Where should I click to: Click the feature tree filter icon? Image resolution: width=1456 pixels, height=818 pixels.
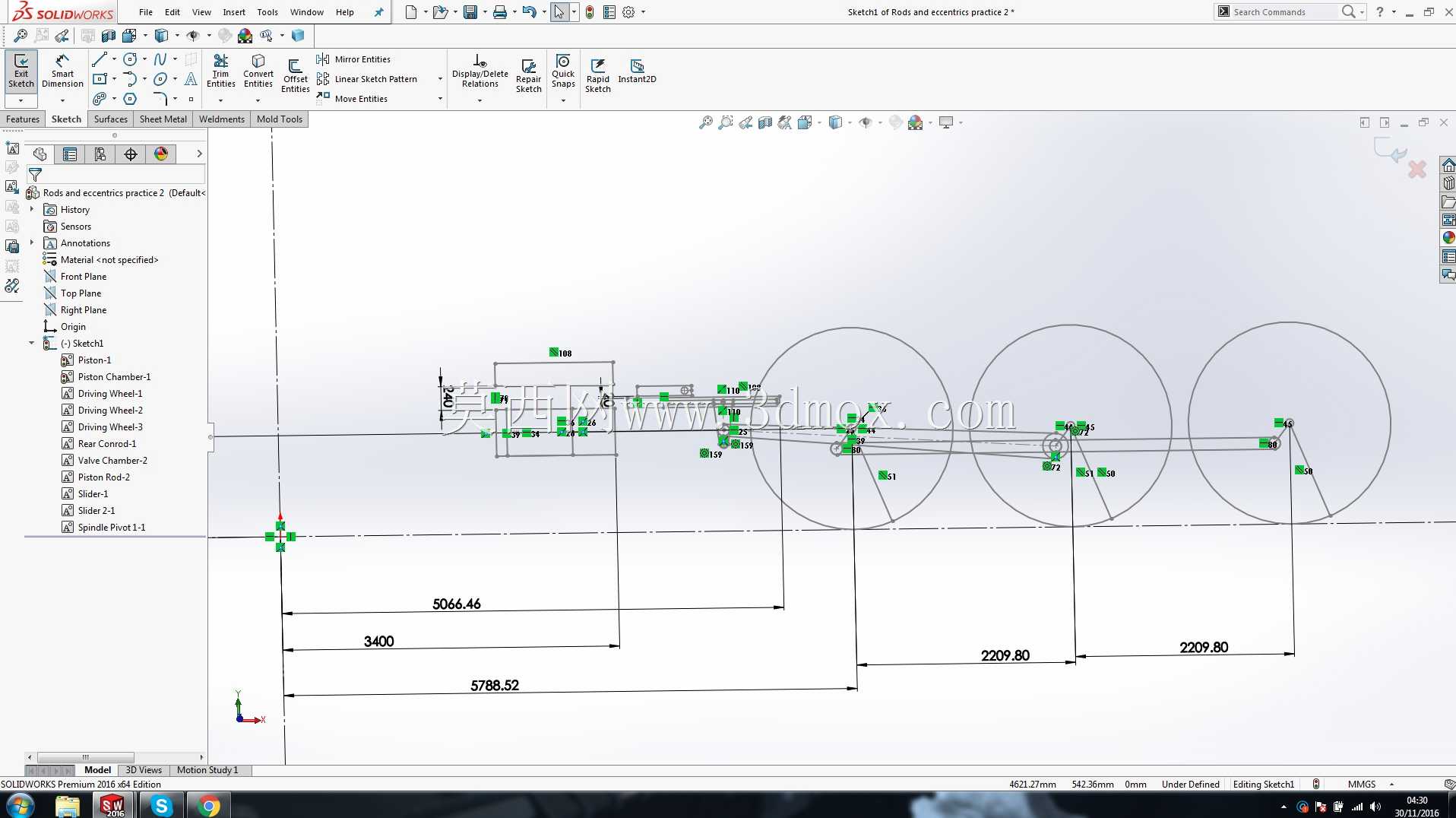[x=35, y=175]
